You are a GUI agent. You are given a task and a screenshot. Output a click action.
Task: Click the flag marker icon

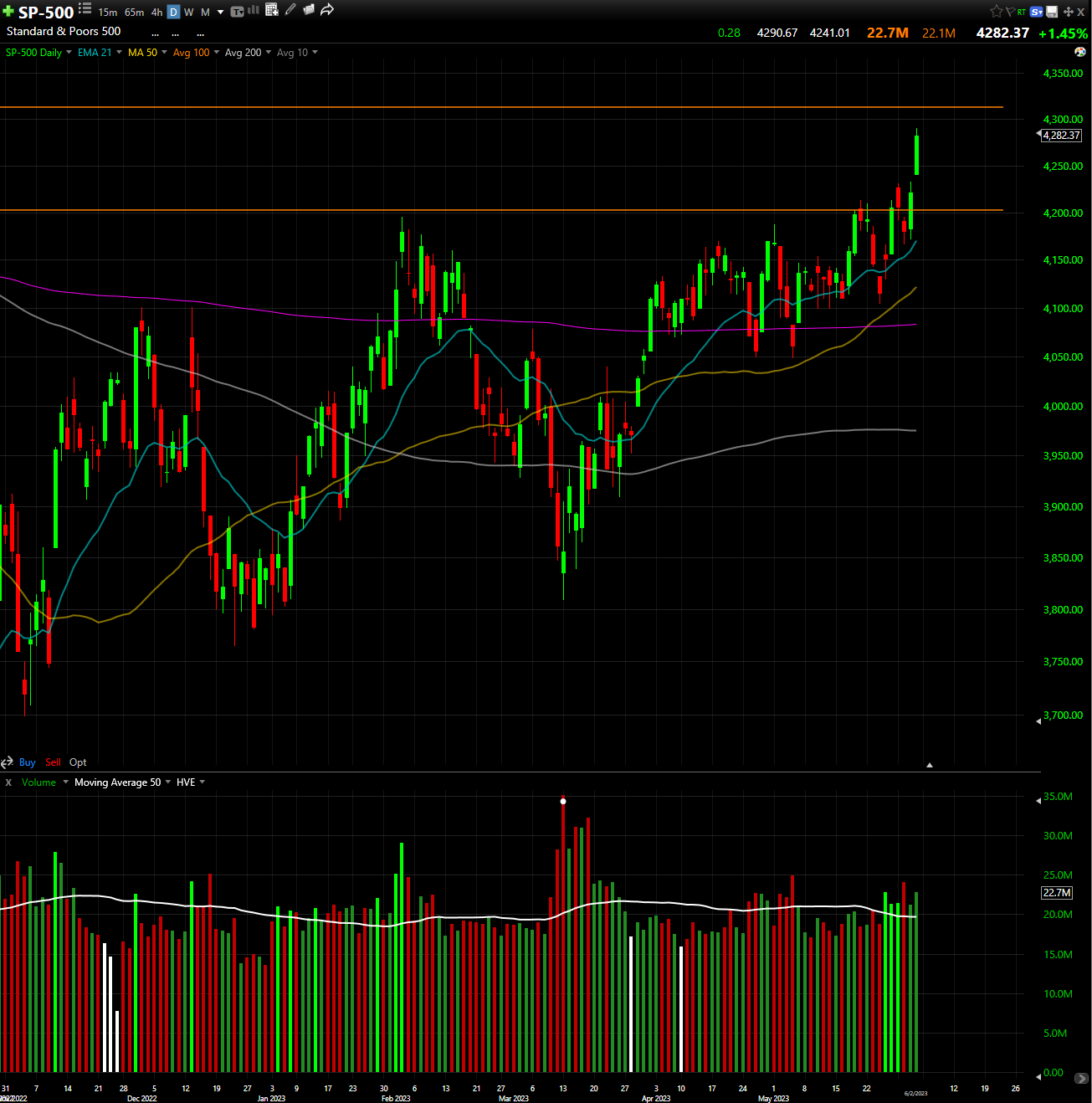[x=1010, y=12]
